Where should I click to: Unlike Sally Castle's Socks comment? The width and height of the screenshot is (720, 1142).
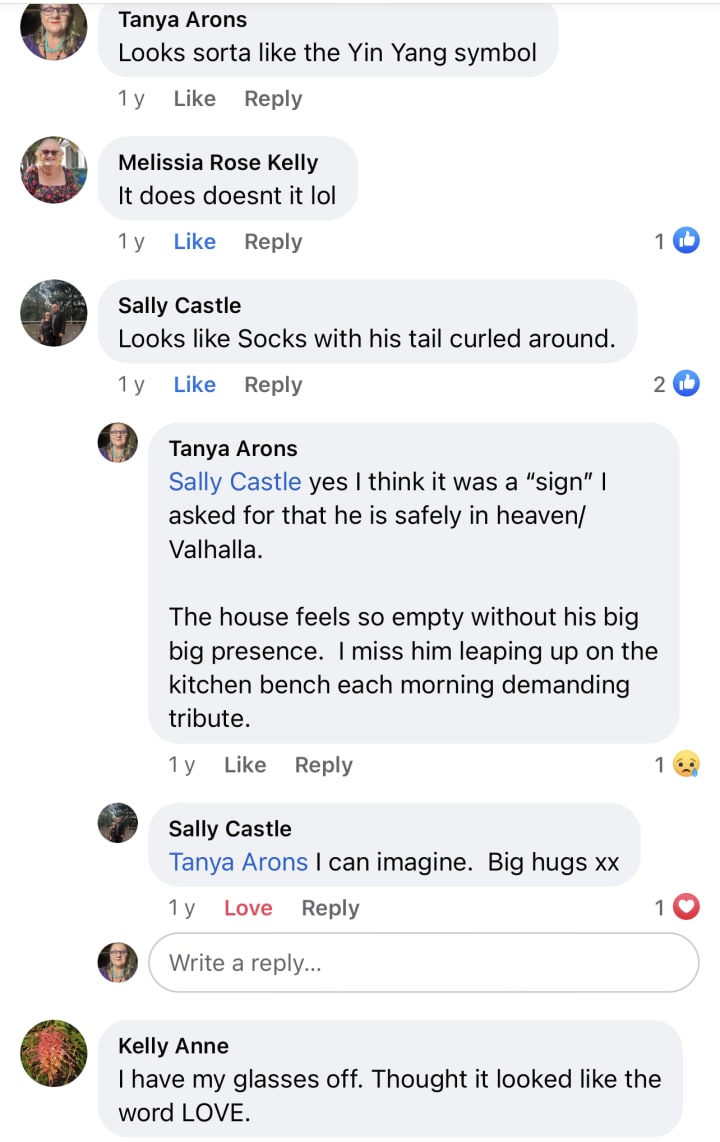(x=194, y=385)
